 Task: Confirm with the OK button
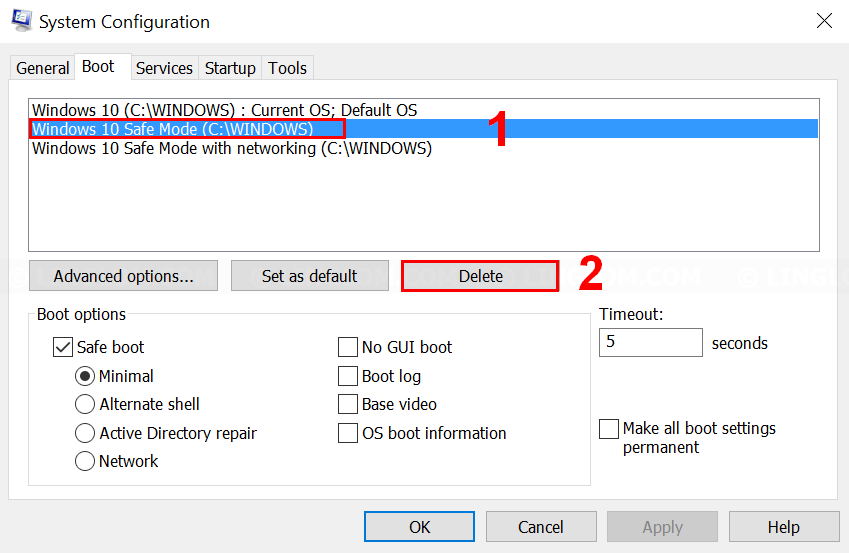[419, 526]
